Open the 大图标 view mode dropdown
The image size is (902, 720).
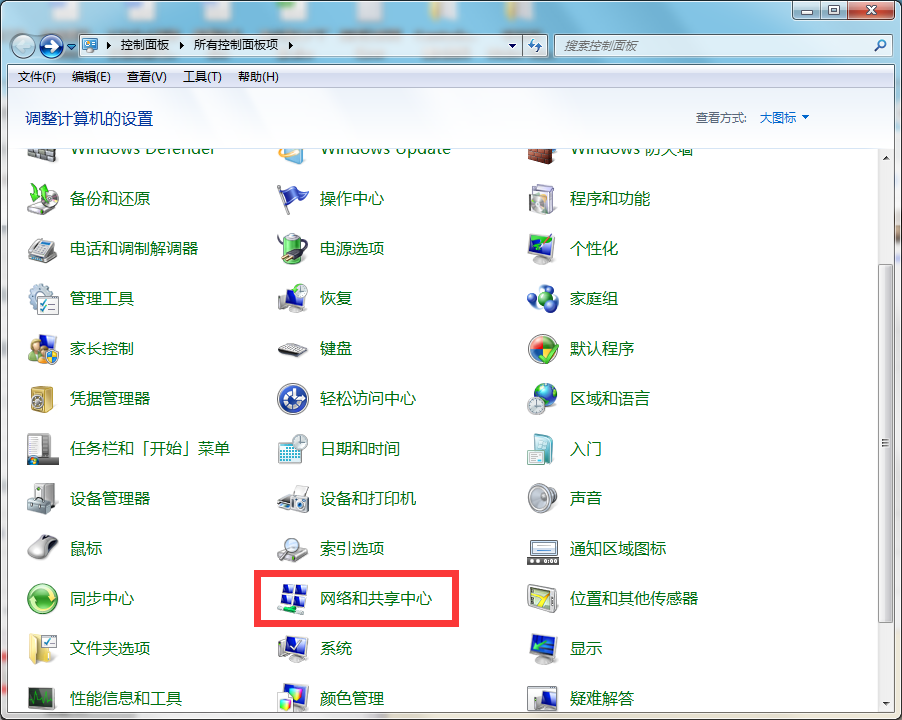[x=784, y=118]
